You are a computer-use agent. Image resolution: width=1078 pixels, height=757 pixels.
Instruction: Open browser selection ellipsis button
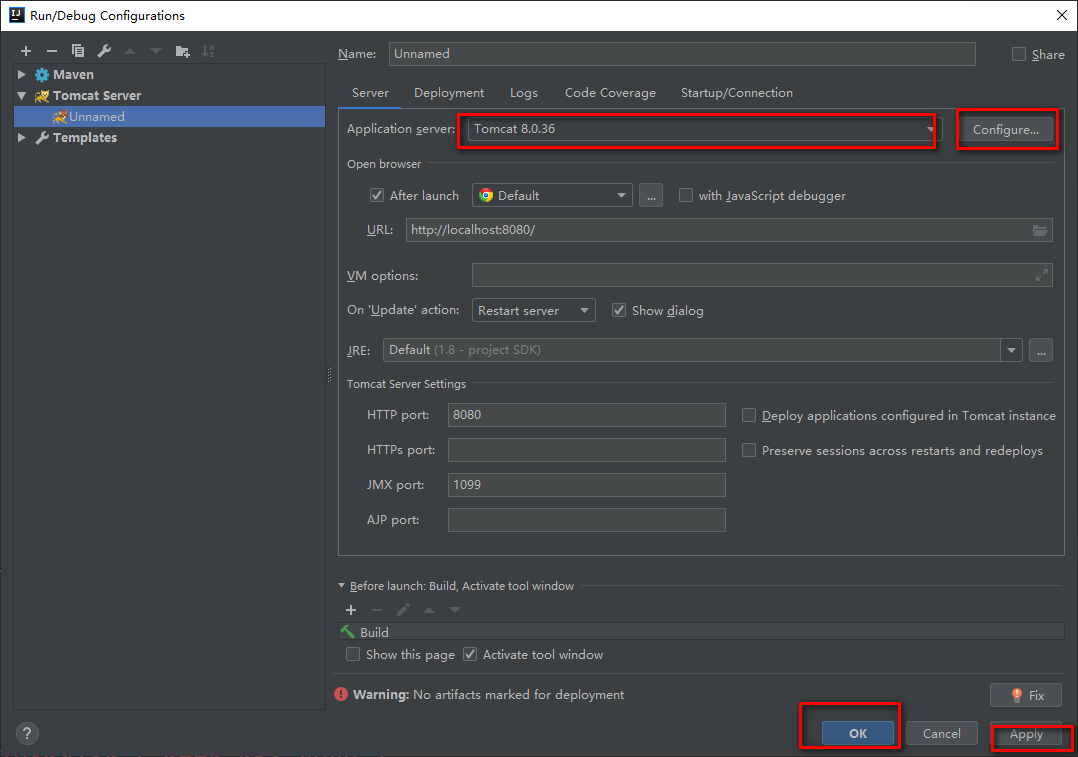(x=651, y=196)
